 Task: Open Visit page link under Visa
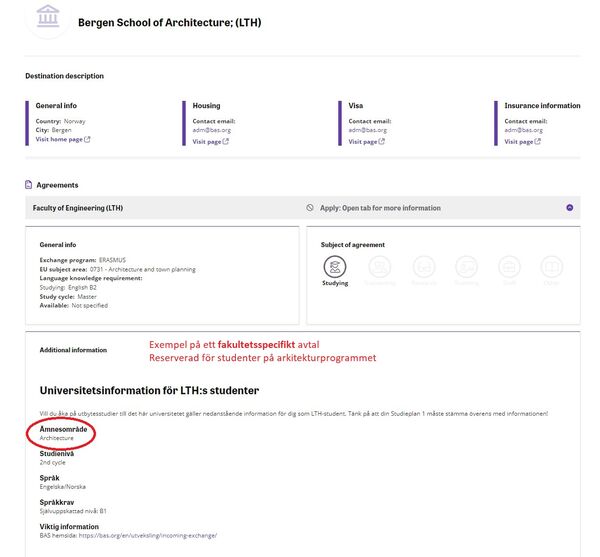[362, 142]
